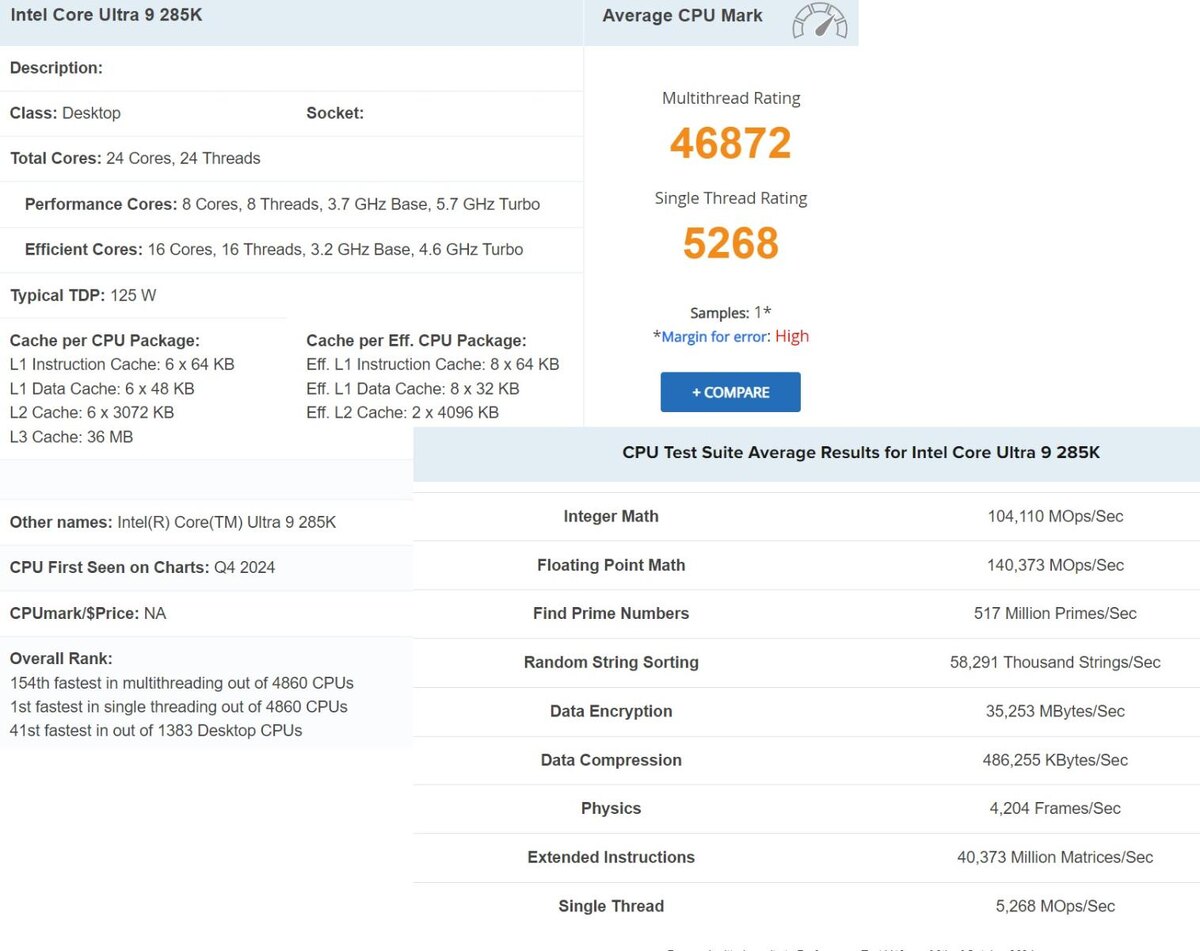Click L1 Data Cache: 6 x 48 KB
This screenshot has height=951, width=1200.
(102, 388)
